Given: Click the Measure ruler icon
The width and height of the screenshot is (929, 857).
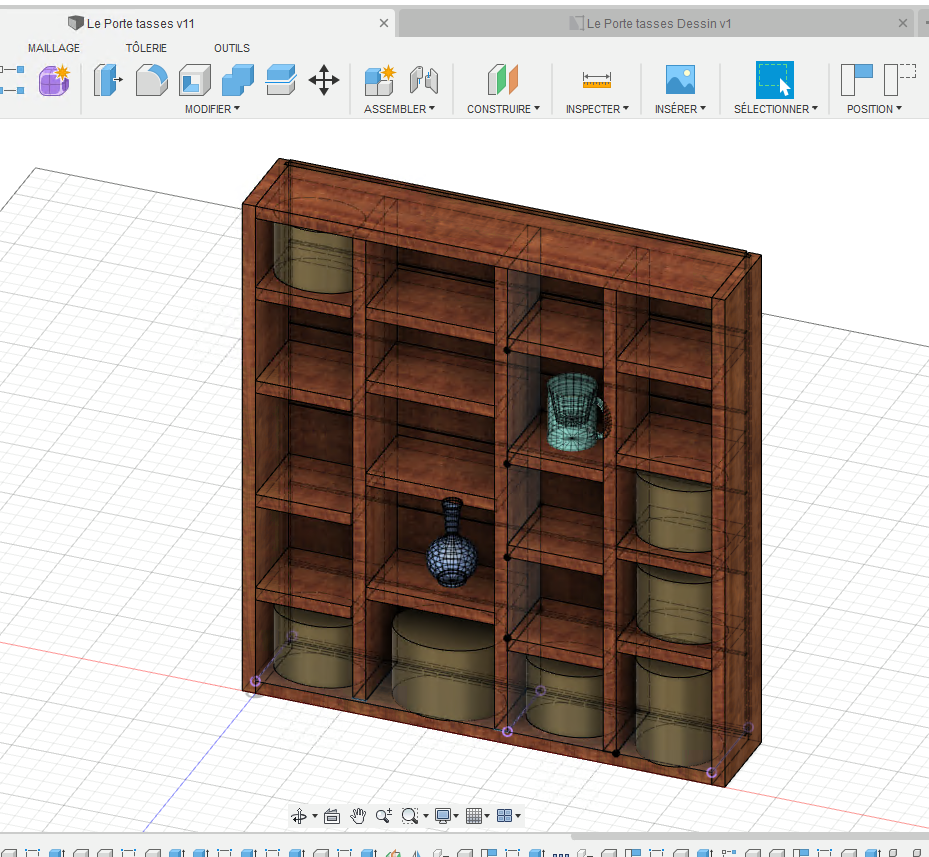Looking at the screenshot, I should [x=597, y=80].
